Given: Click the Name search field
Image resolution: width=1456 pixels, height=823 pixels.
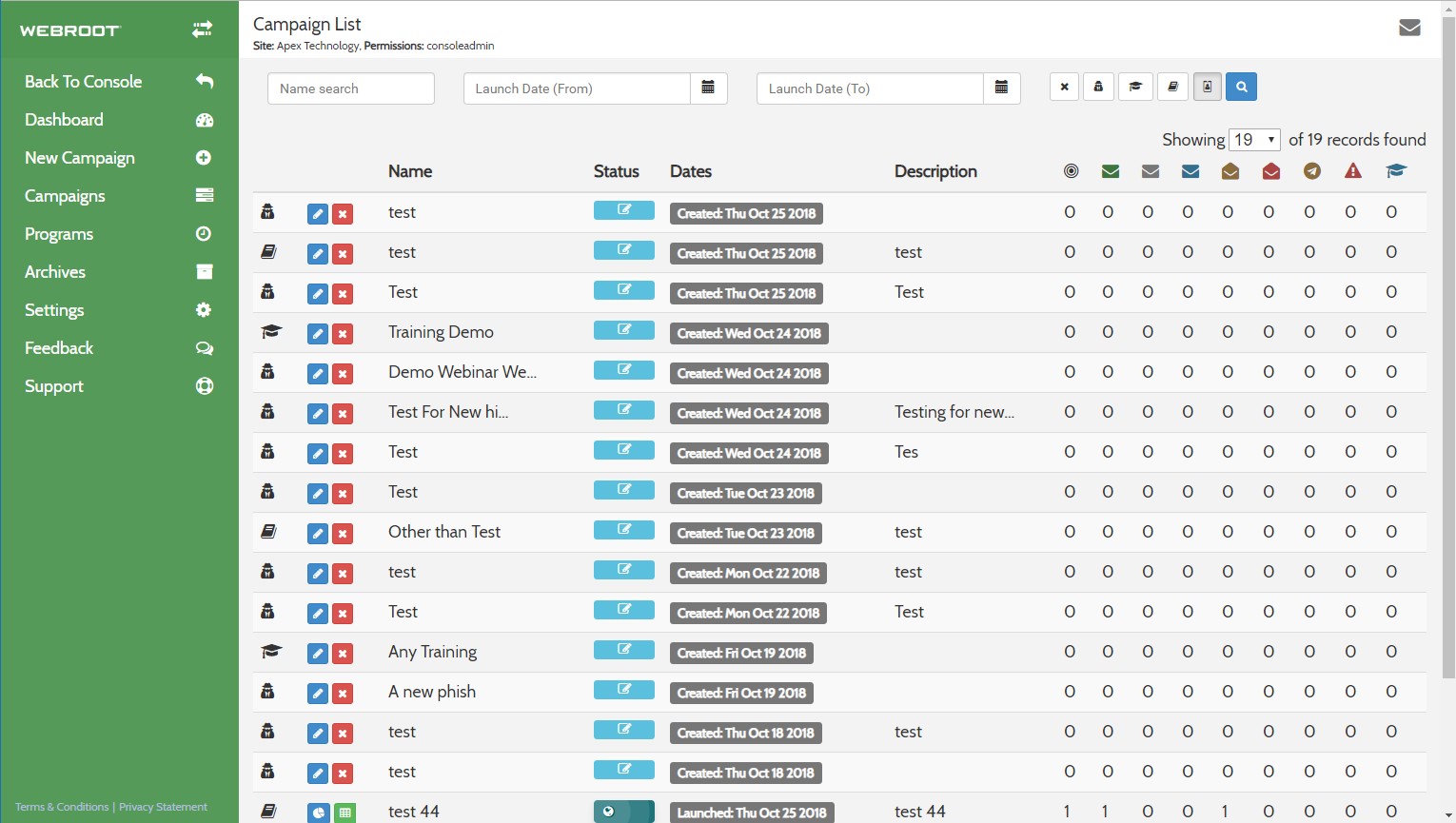Looking at the screenshot, I should [351, 88].
